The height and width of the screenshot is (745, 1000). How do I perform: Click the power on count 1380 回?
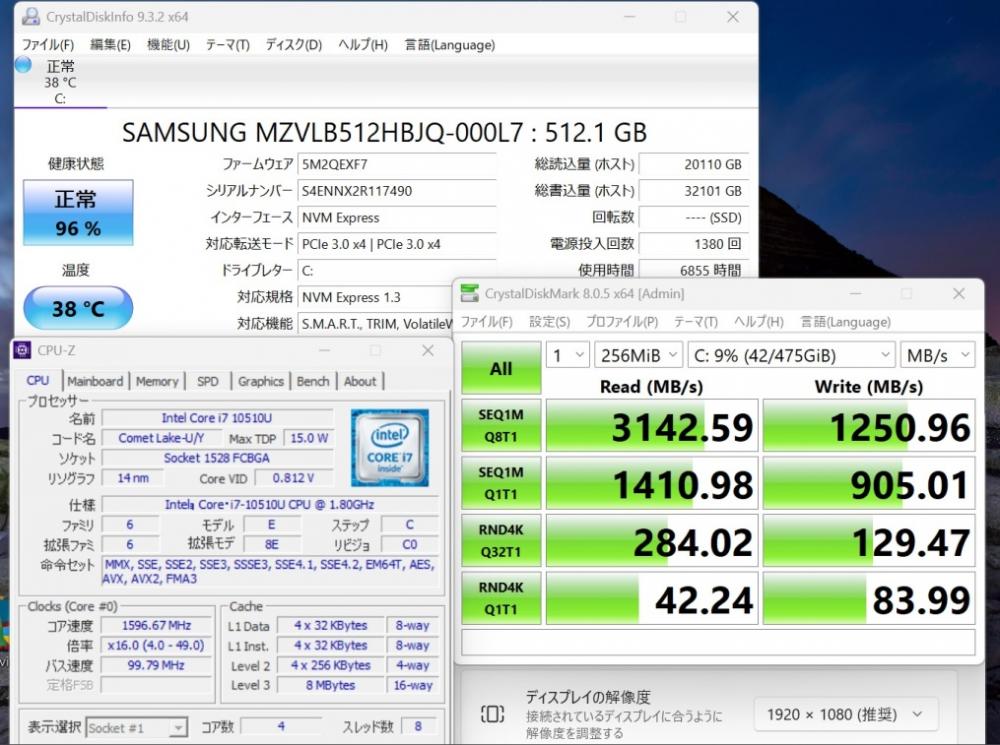click(x=693, y=244)
